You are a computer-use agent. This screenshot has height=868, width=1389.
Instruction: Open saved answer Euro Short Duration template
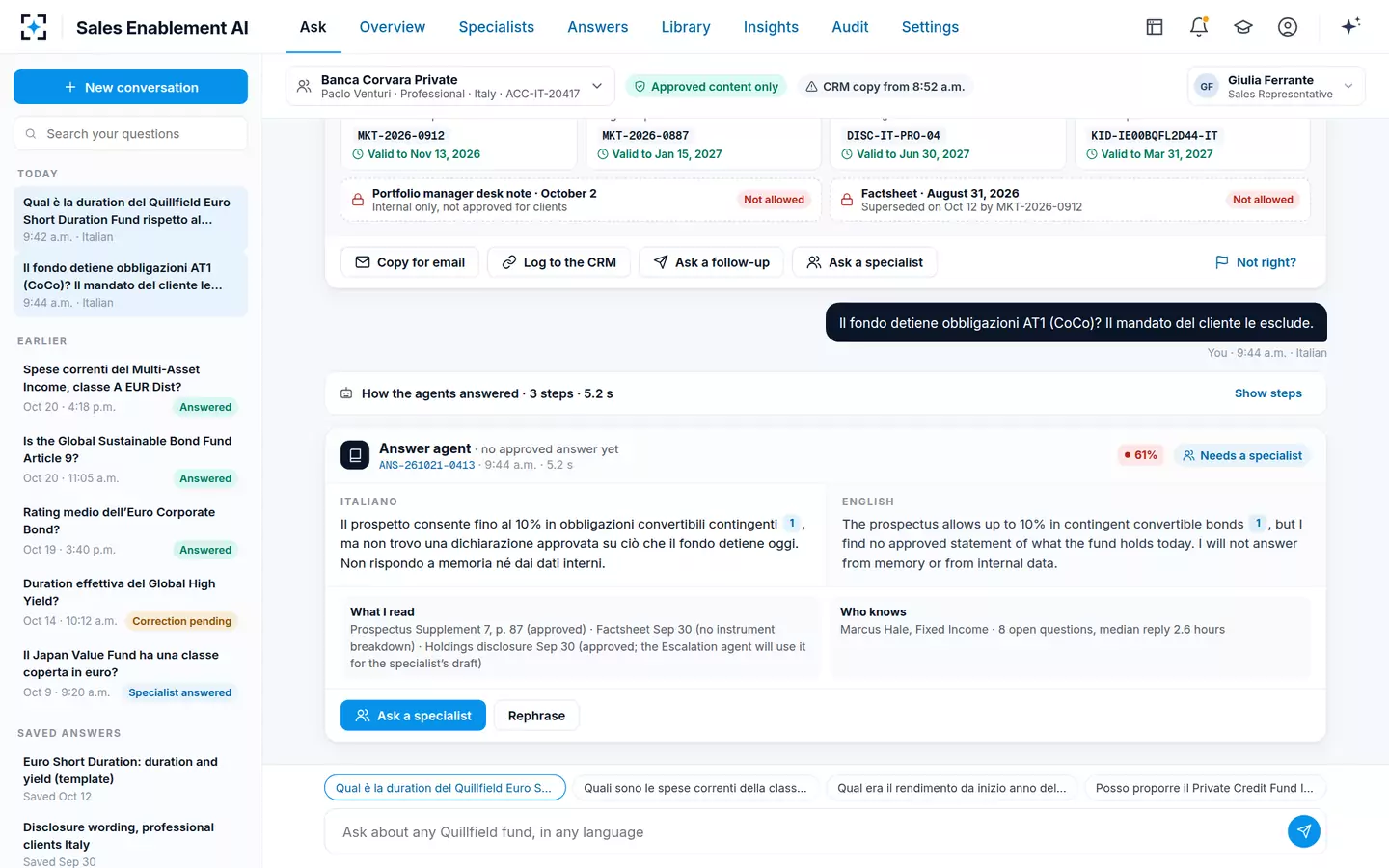click(x=130, y=778)
